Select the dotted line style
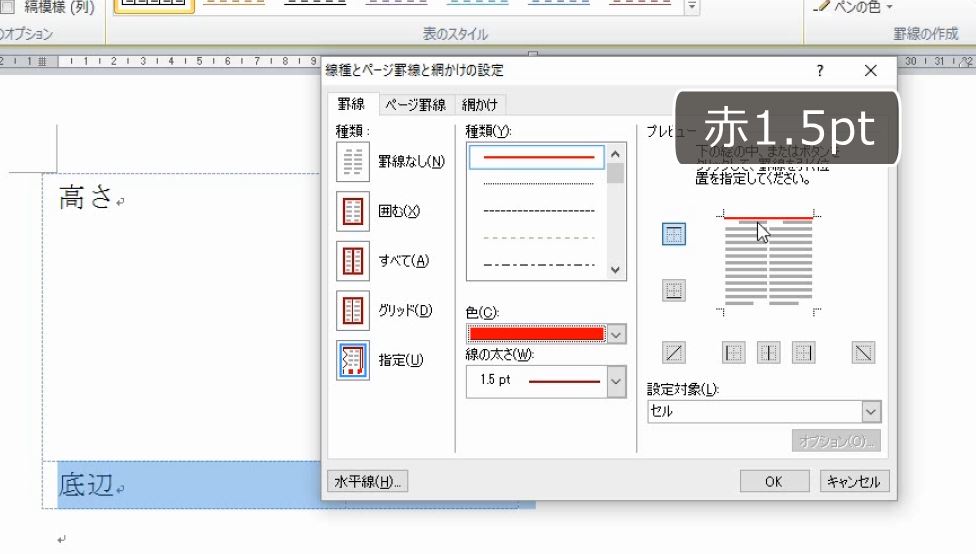This screenshot has width=976, height=554. point(538,184)
